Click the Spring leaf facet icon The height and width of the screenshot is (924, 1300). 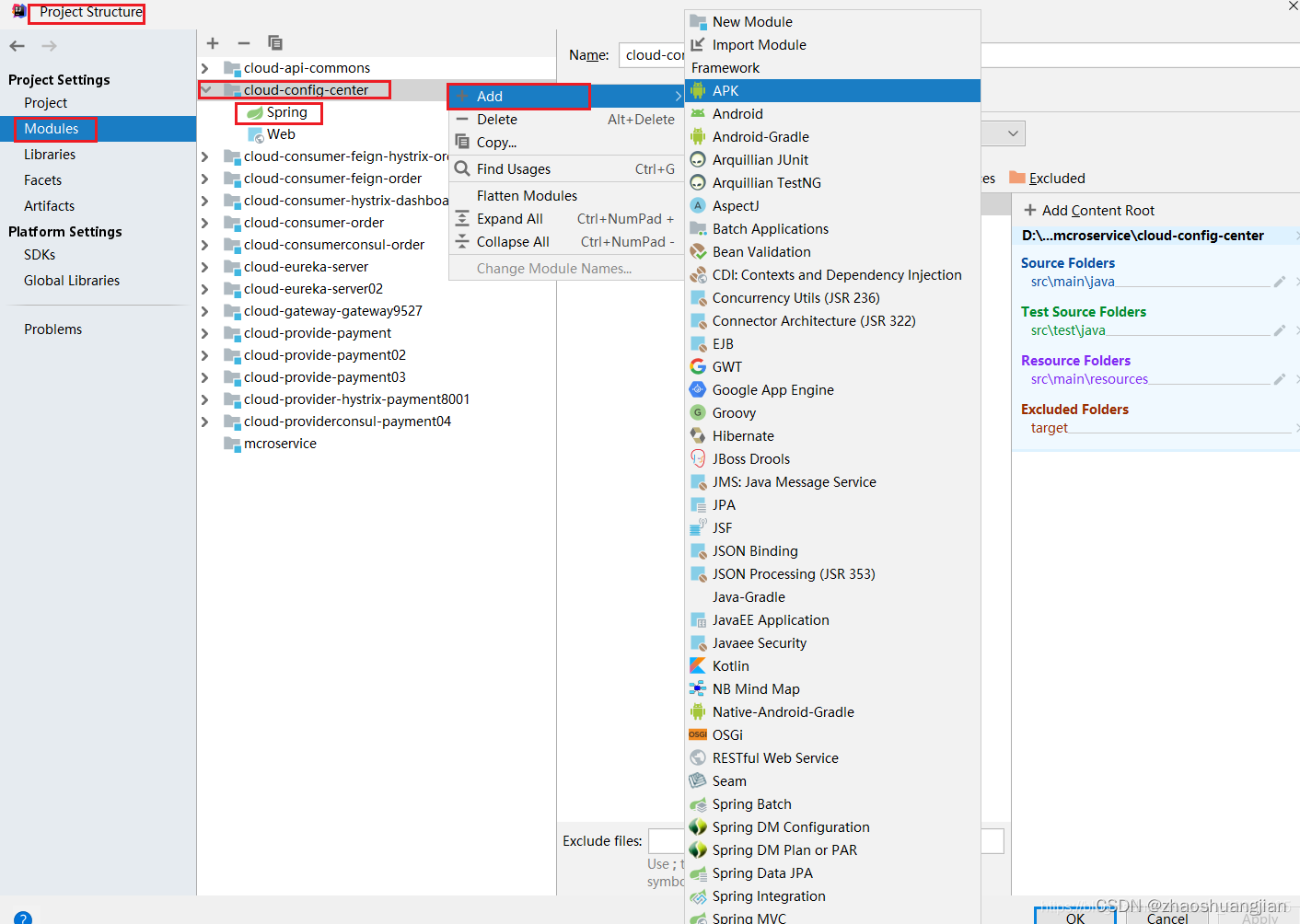coord(255,113)
